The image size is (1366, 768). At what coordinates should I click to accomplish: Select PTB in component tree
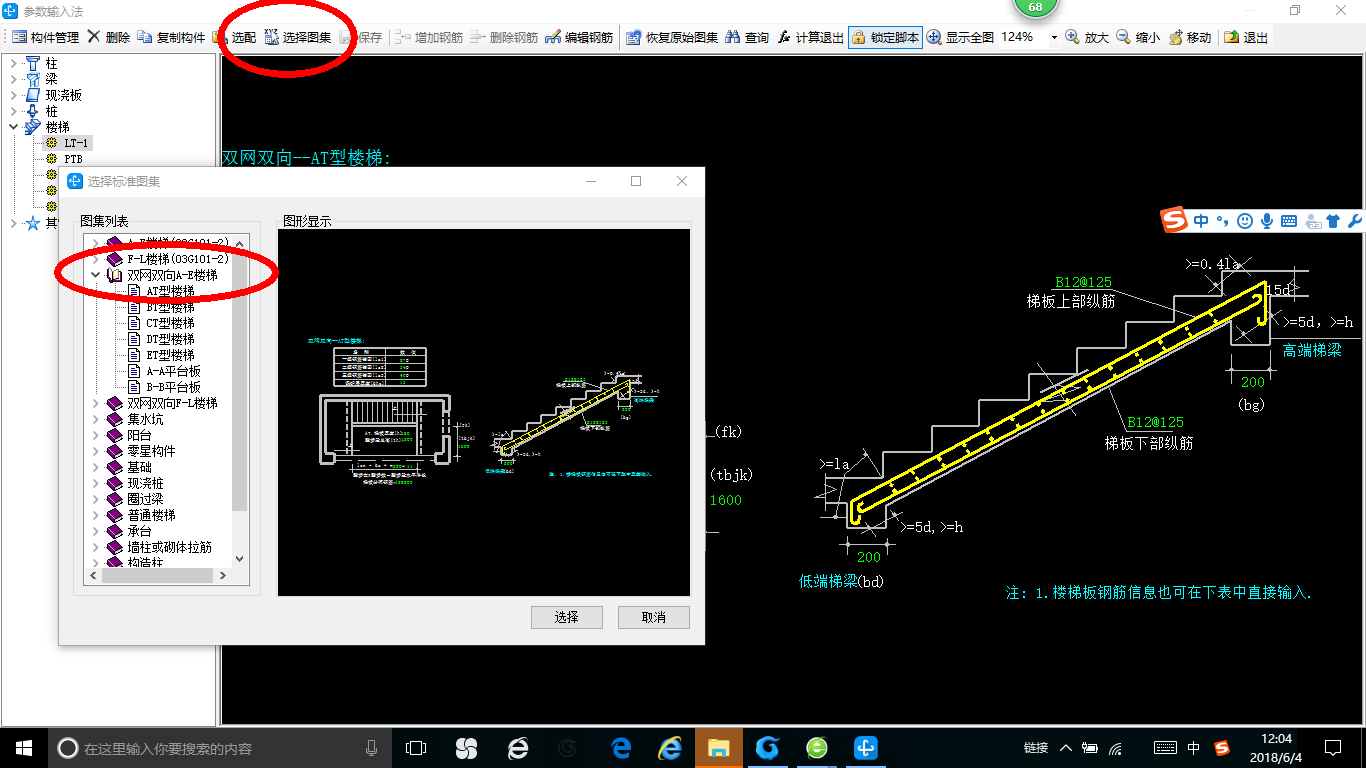tap(74, 159)
